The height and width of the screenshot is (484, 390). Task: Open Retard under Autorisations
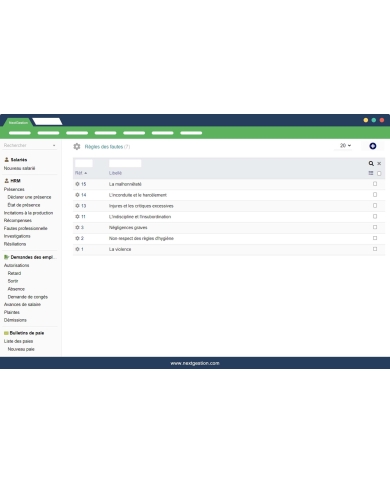14,273
